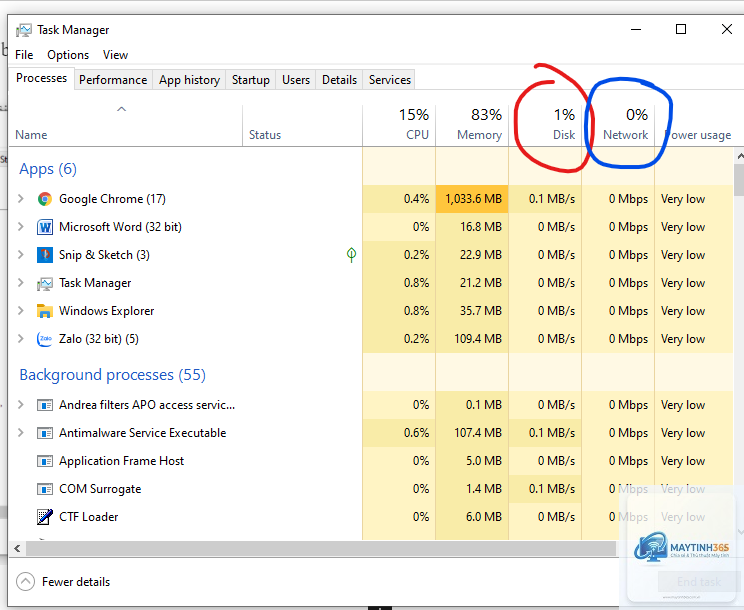Click the Microsoft Word process icon
Image resolution: width=744 pixels, height=610 pixels.
(45, 227)
